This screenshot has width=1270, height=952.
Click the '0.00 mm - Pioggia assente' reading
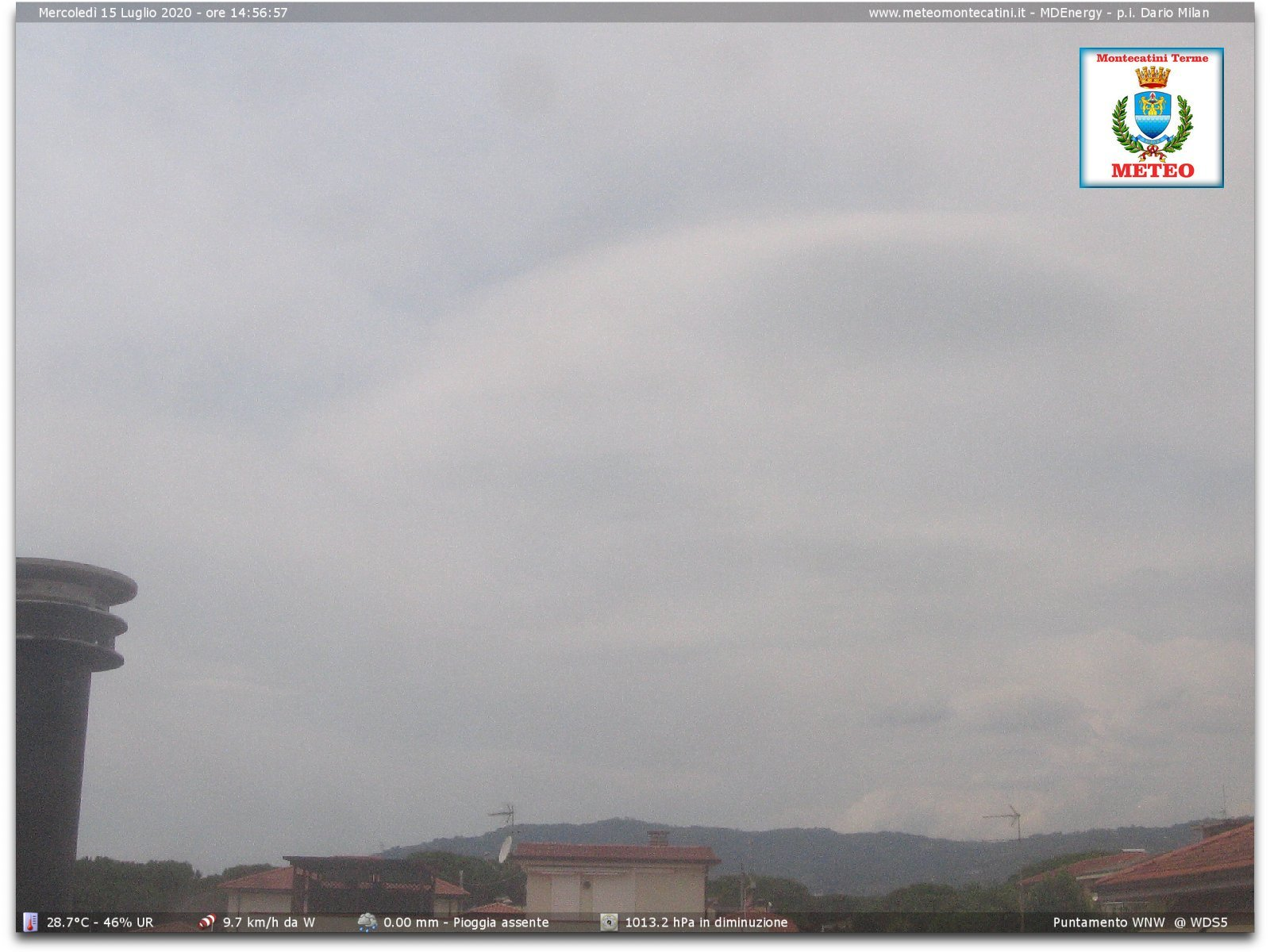(466, 923)
